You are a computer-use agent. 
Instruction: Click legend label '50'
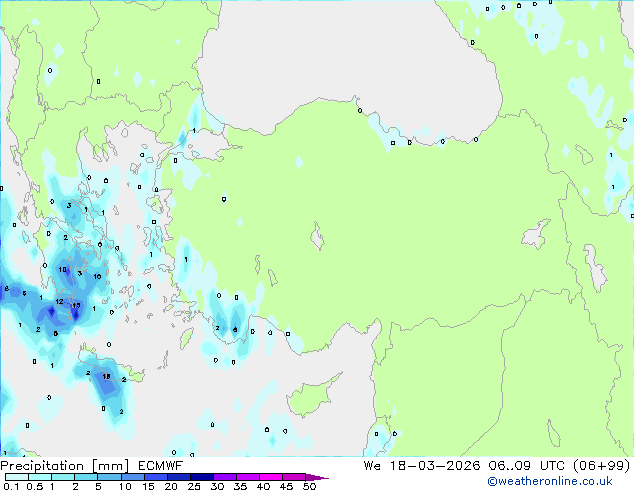(309, 486)
